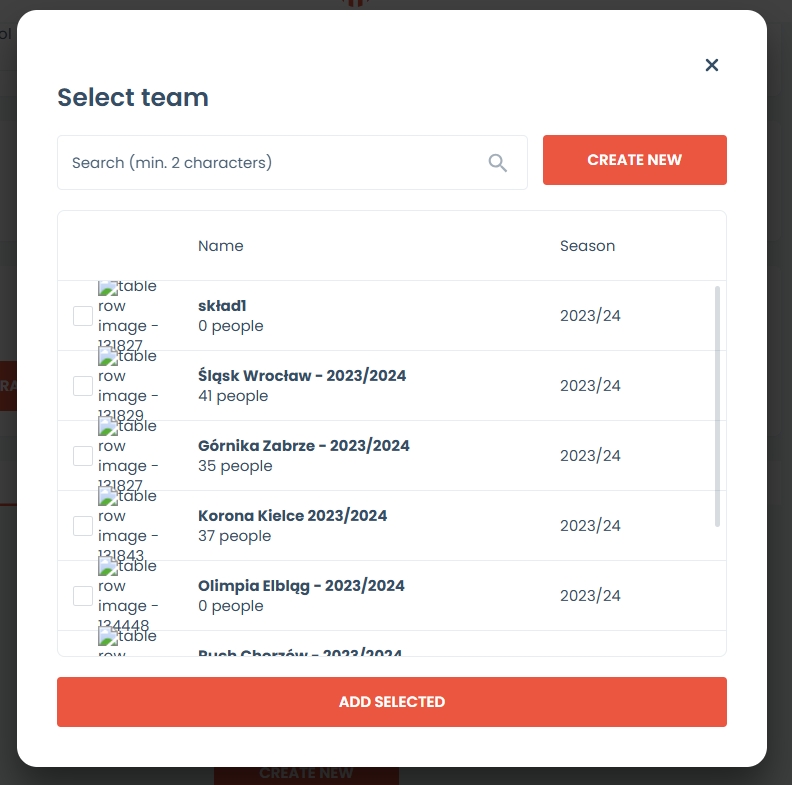Click the Season column header
The height and width of the screenshot is (785, 792).
[x=587, y=246]
